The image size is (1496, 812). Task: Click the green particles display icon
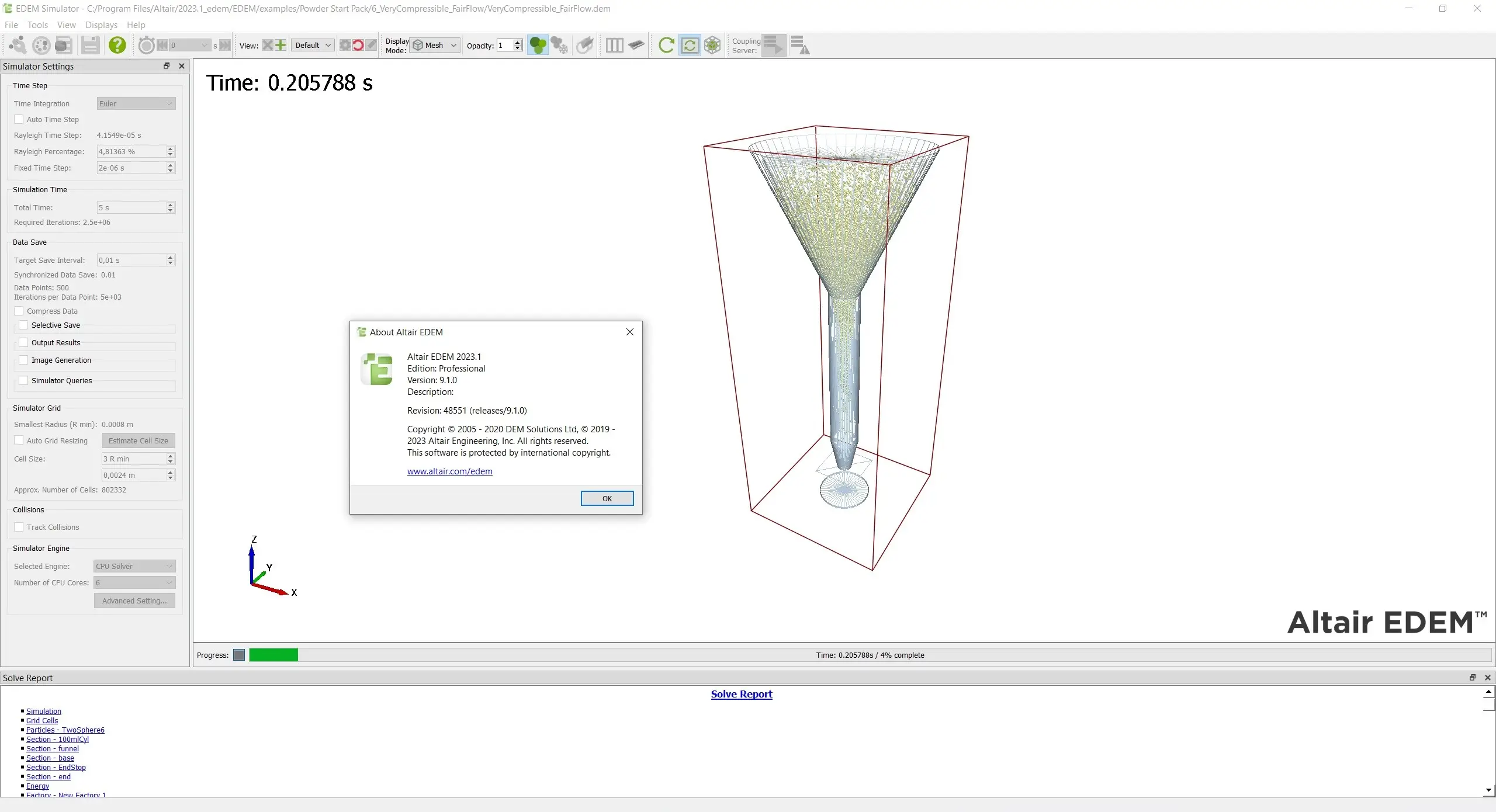(537, 45)
